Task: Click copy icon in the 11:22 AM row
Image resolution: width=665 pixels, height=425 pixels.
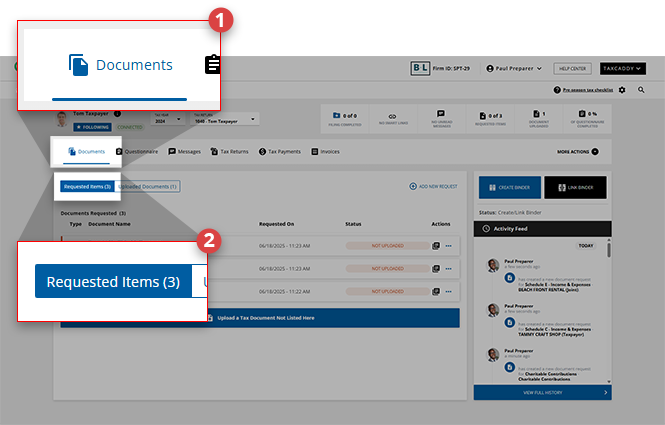Action: (436, 291)
